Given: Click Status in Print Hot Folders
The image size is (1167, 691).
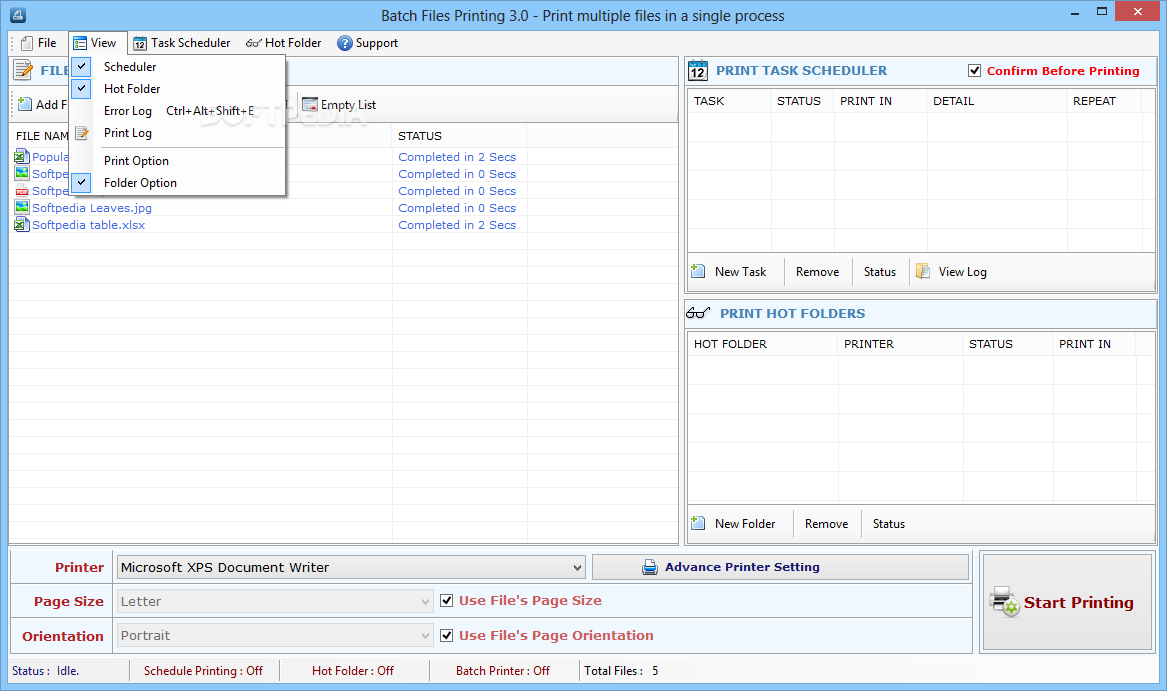Looking at the screenshot, I should (x=889, y=523).
